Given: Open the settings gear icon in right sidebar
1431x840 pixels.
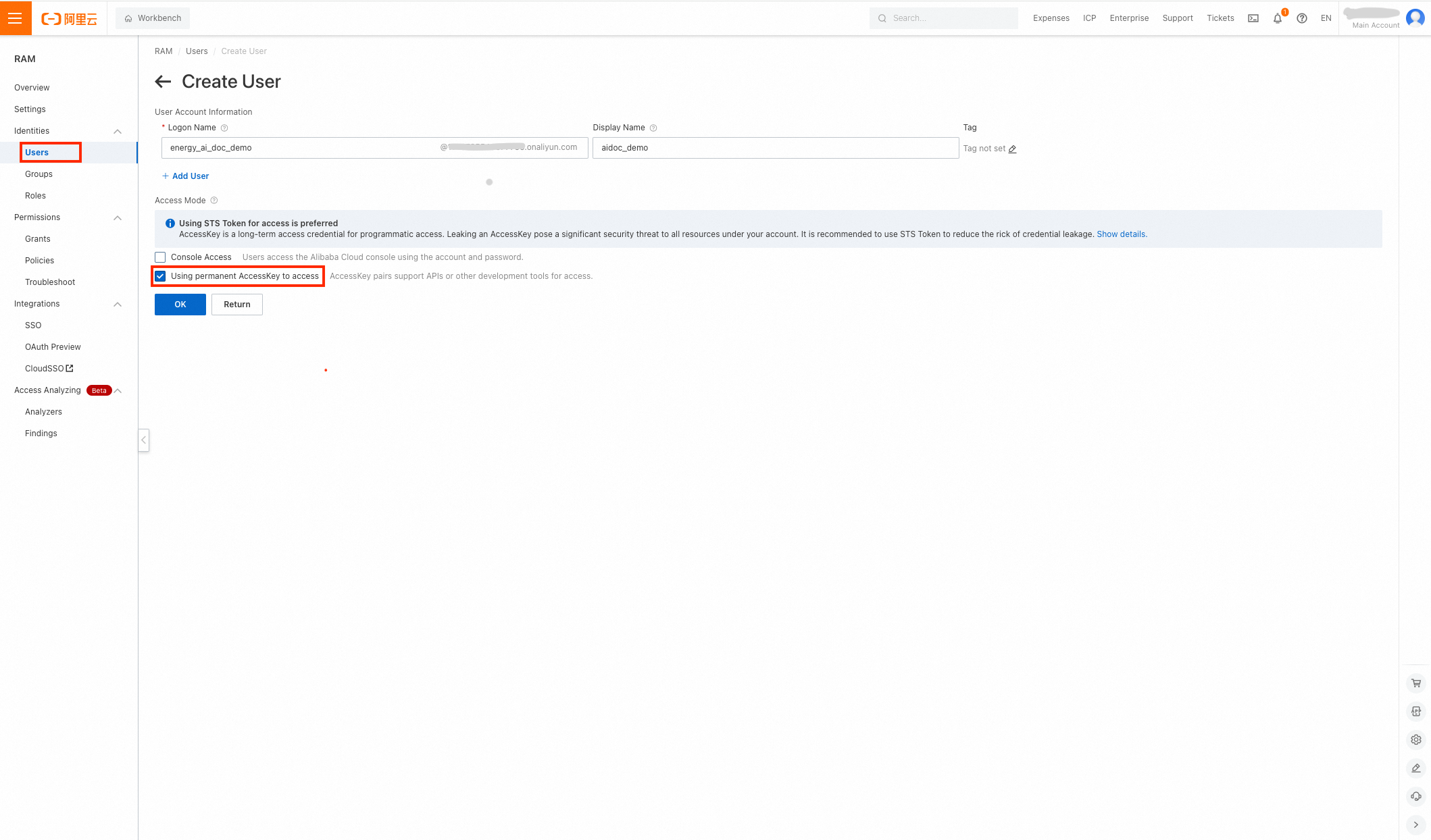Looking at the screenshot, I should (1416, 739).
